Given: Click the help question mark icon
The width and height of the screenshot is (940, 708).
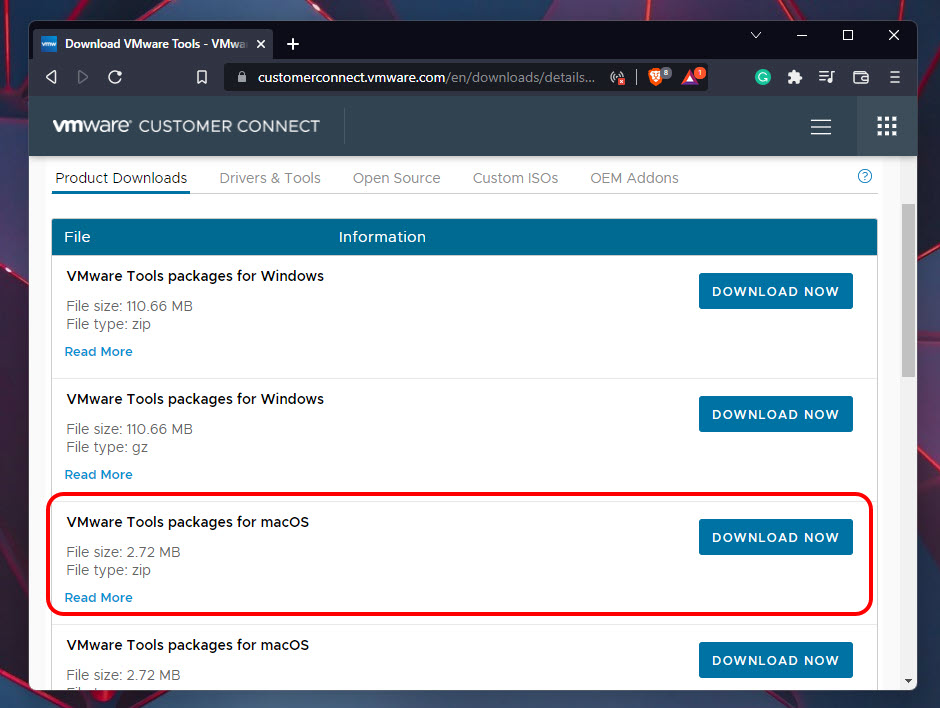Looking at the screenshot, I should click(x=864, y=176).
